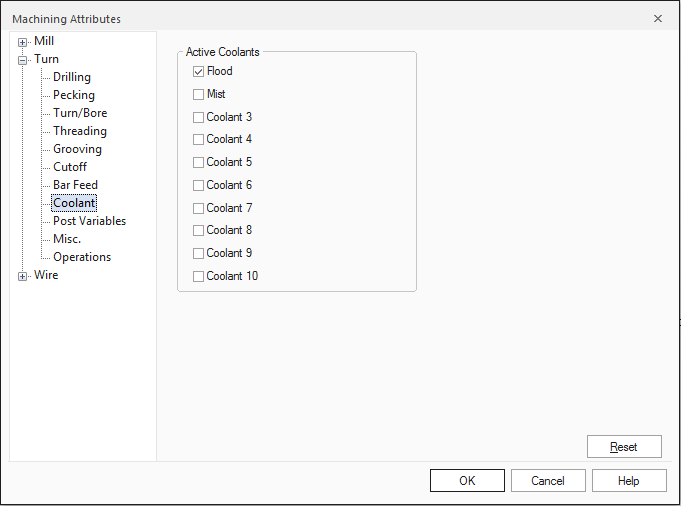Turn on the Coolant 10 checkbox
Viewport: 681px width, 506px height.
tap(199, 276)
